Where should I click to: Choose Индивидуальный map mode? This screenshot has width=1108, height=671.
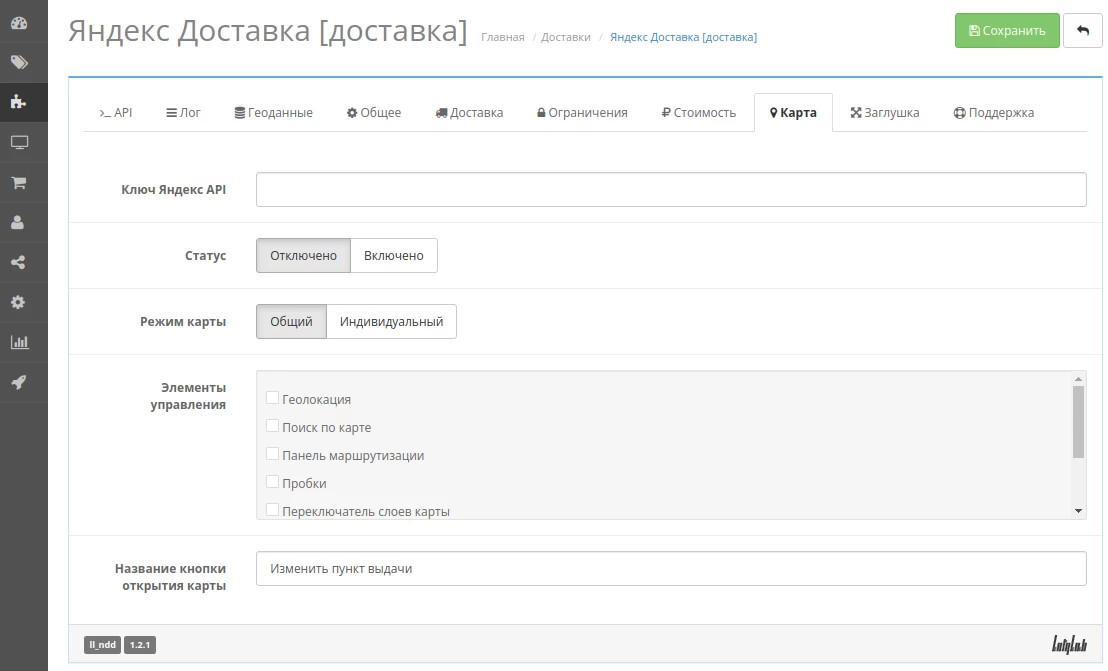coord(391,321)
